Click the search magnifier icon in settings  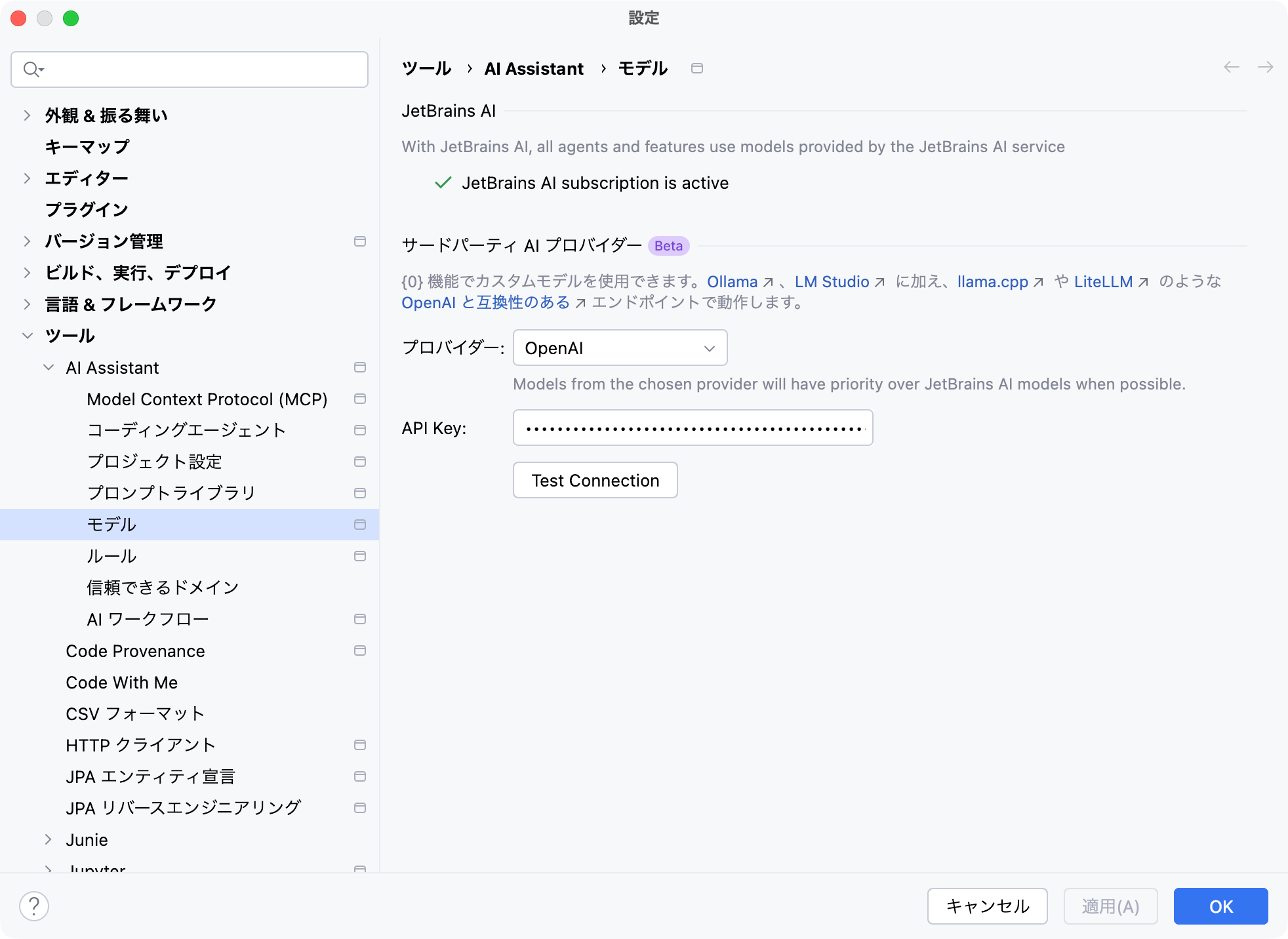[x=32, y=70]
